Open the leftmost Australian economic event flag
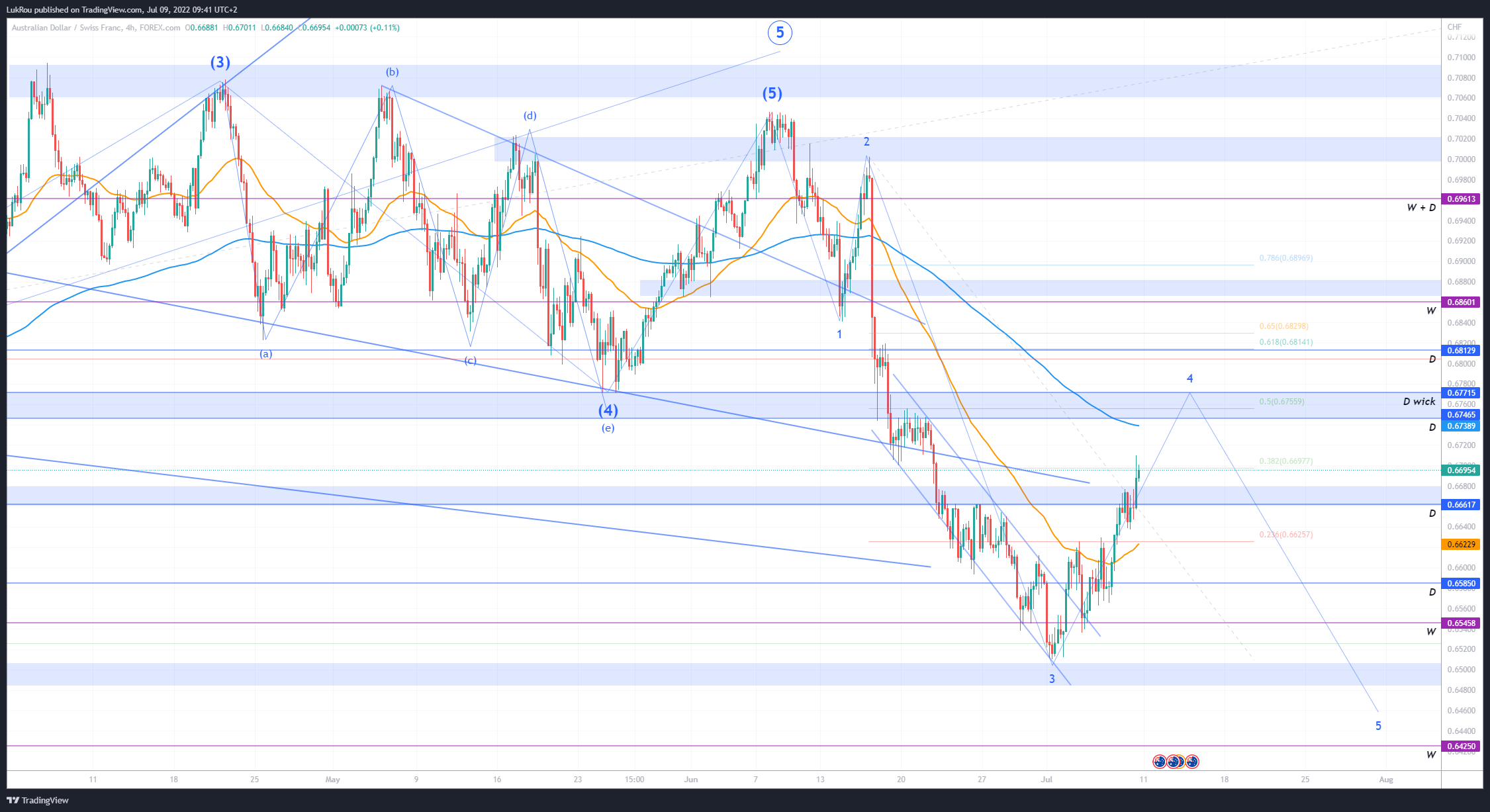The image size is (1490, 812). click(x=1159, y=762)
